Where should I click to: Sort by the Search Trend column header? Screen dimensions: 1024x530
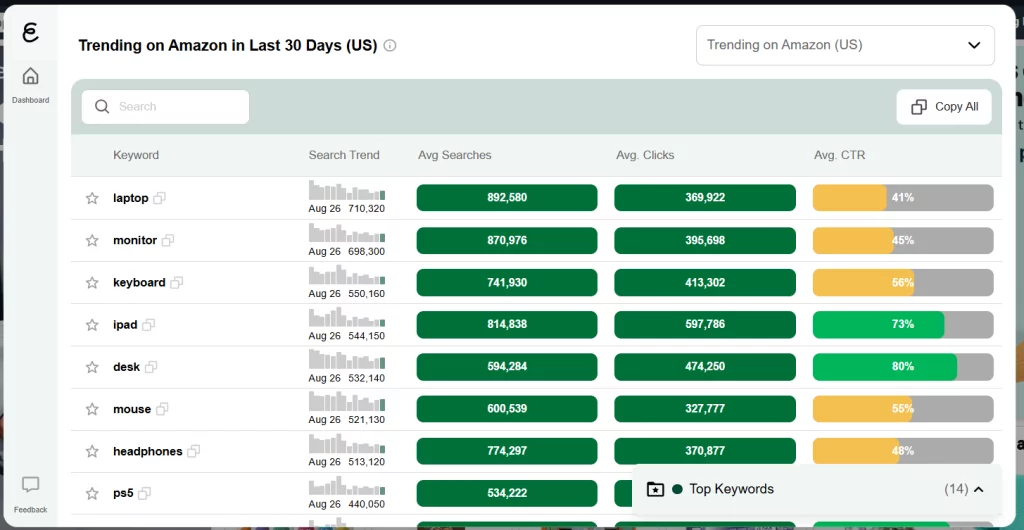(x=344, y=155)
